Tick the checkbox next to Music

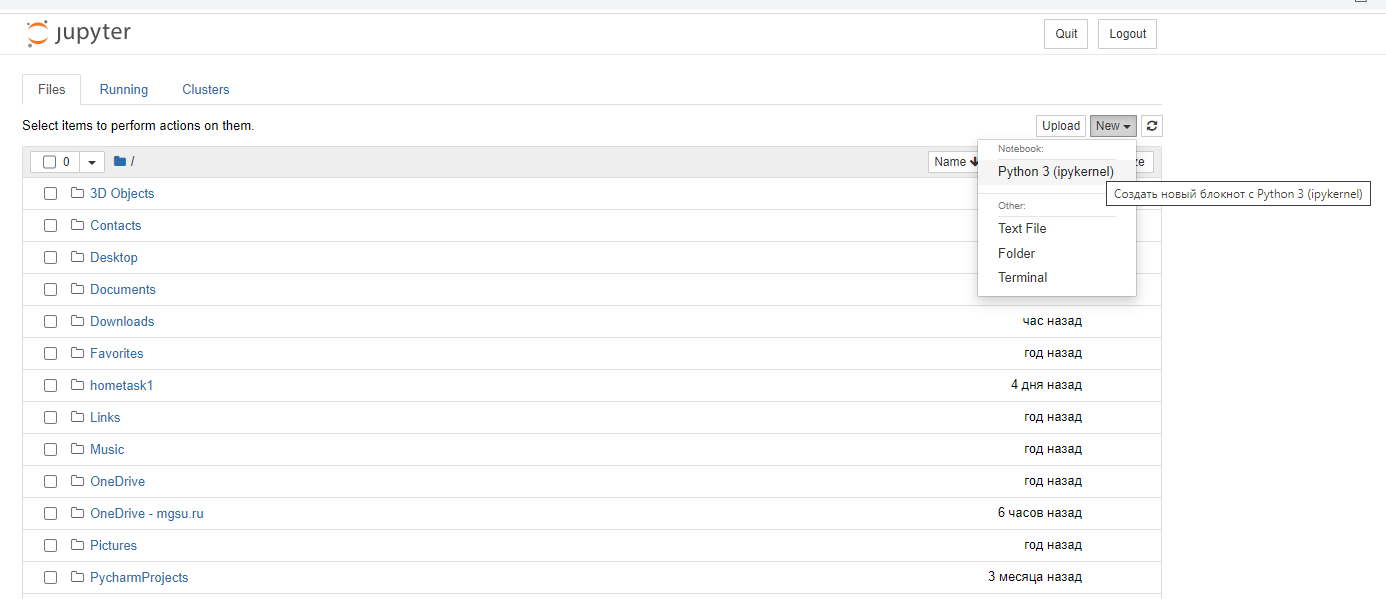point(50,449)
